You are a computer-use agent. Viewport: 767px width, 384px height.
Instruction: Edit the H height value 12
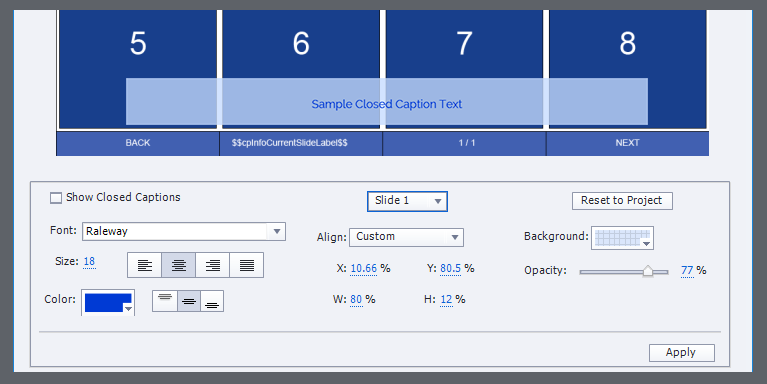pos(446,299)
